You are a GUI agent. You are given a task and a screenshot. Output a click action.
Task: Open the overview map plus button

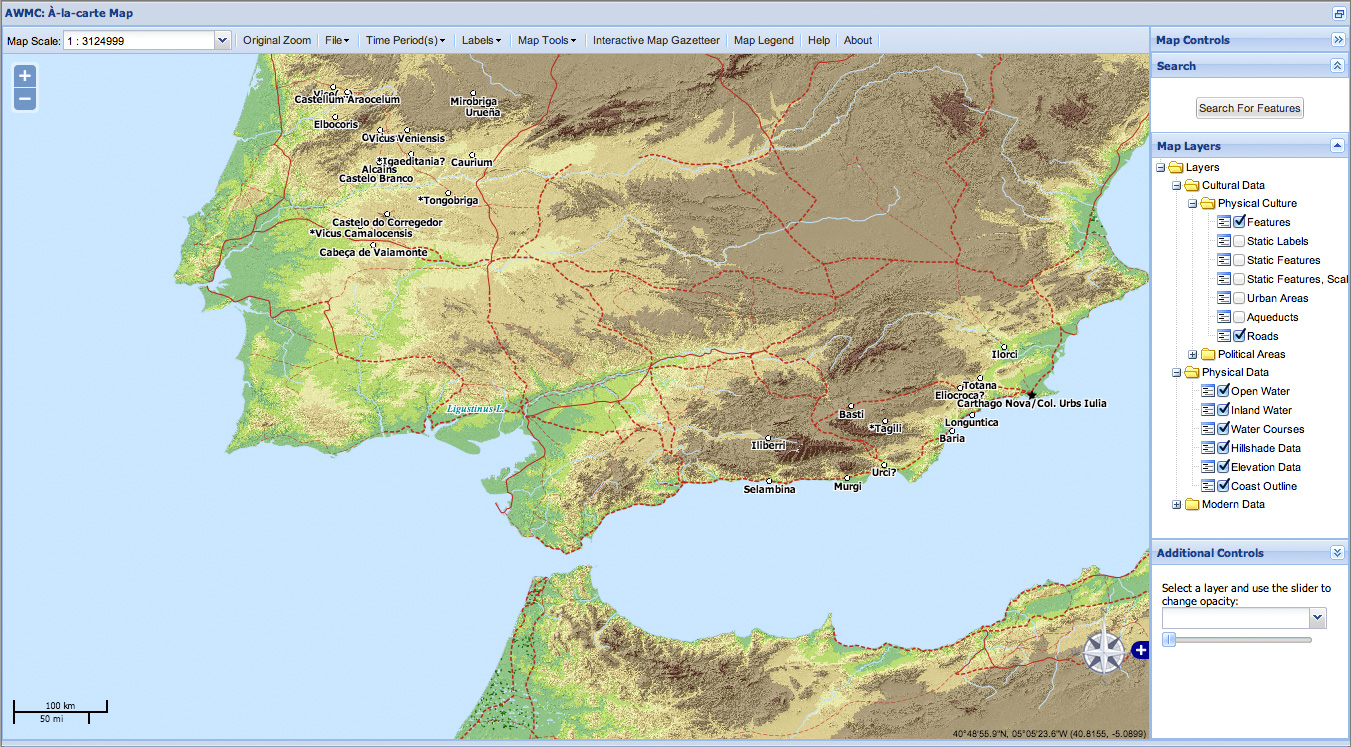1140,651
